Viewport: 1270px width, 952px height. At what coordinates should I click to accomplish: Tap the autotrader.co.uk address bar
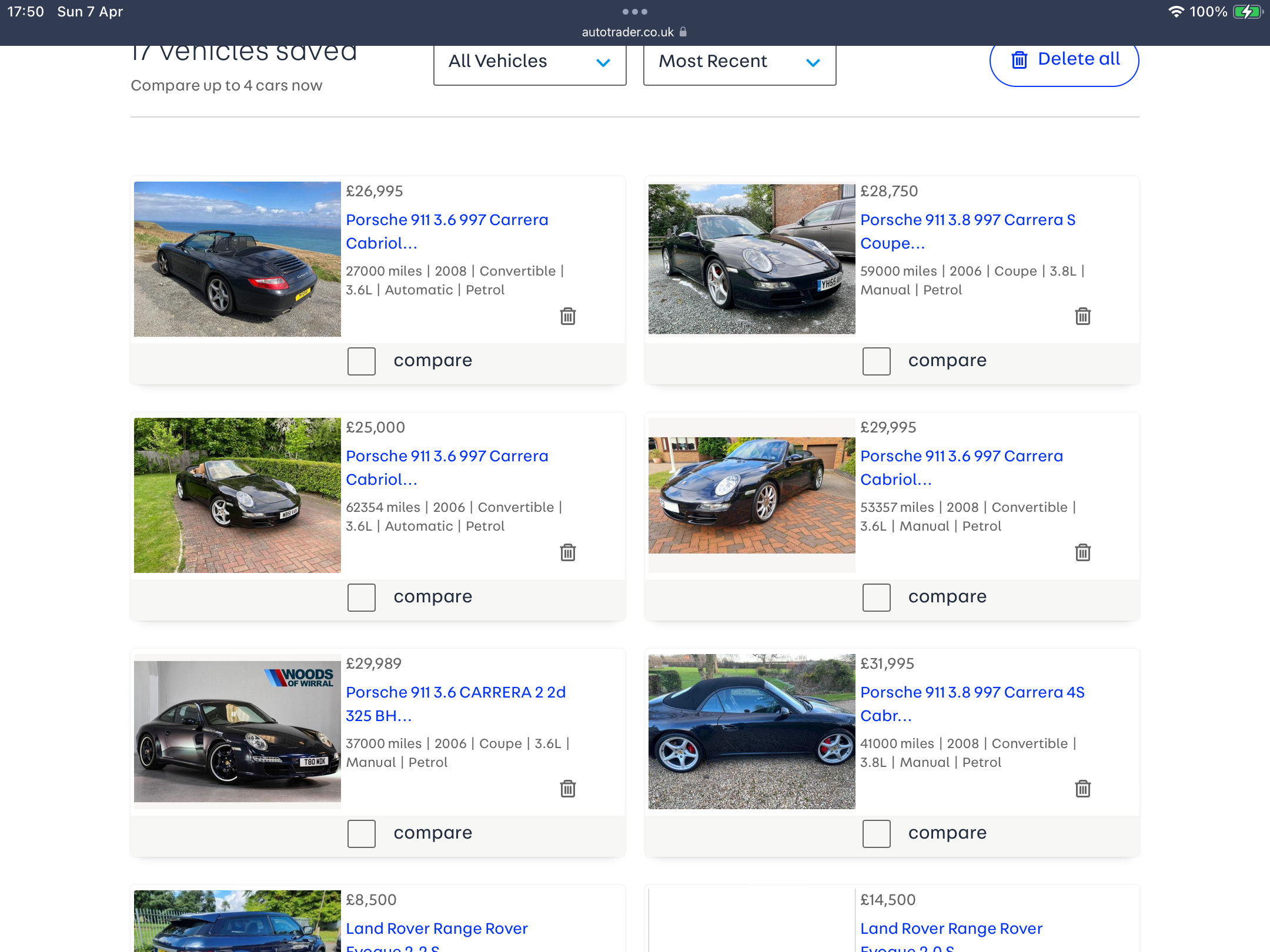[634, 32]
